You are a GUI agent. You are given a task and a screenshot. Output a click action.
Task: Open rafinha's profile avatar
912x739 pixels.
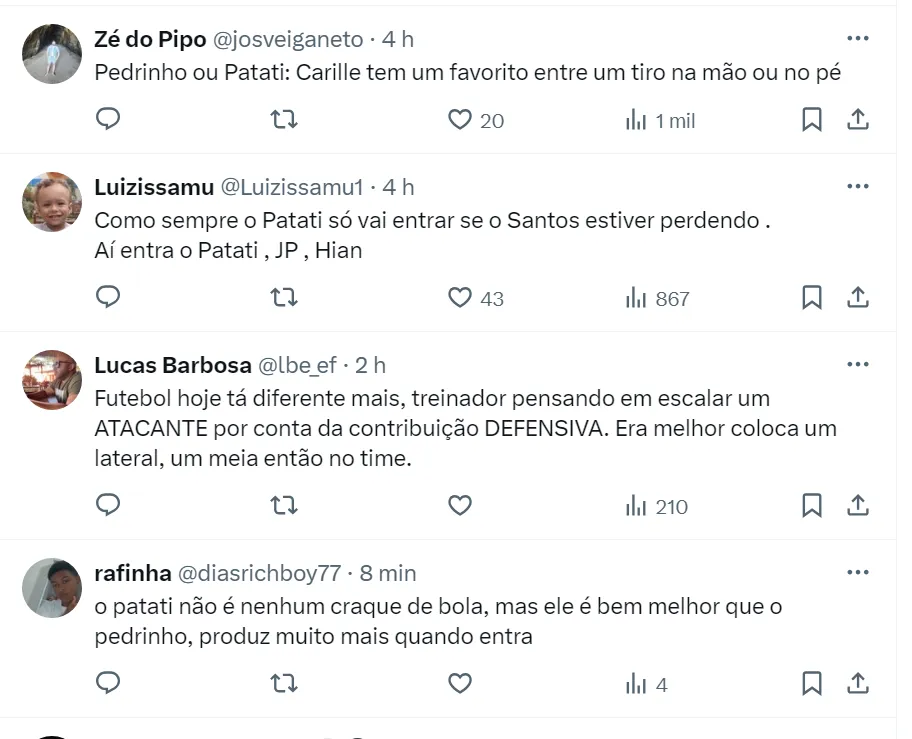pyautogui.click(x=52, y=588)
